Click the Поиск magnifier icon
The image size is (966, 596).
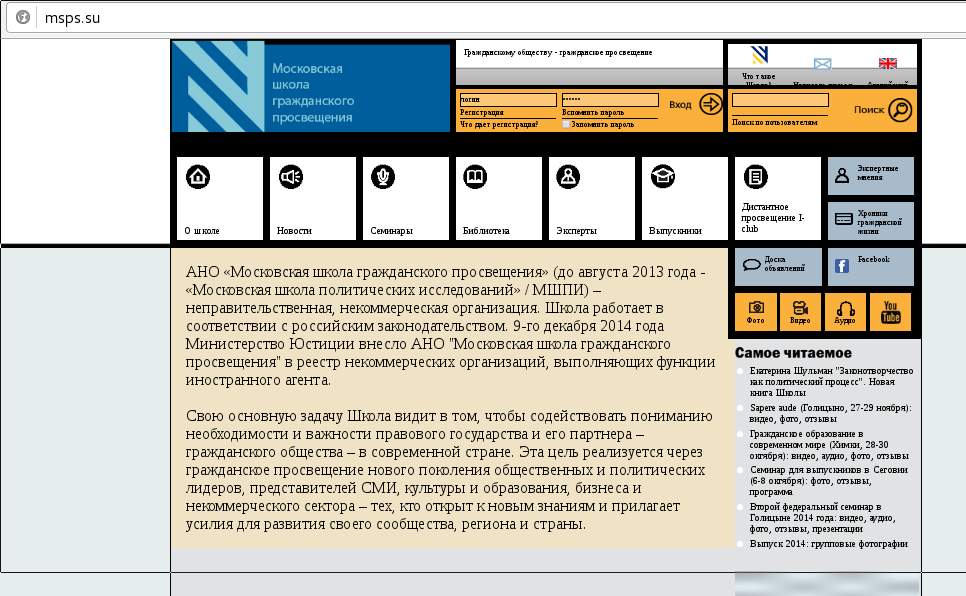pyautogui.click(x=900, y=109)
